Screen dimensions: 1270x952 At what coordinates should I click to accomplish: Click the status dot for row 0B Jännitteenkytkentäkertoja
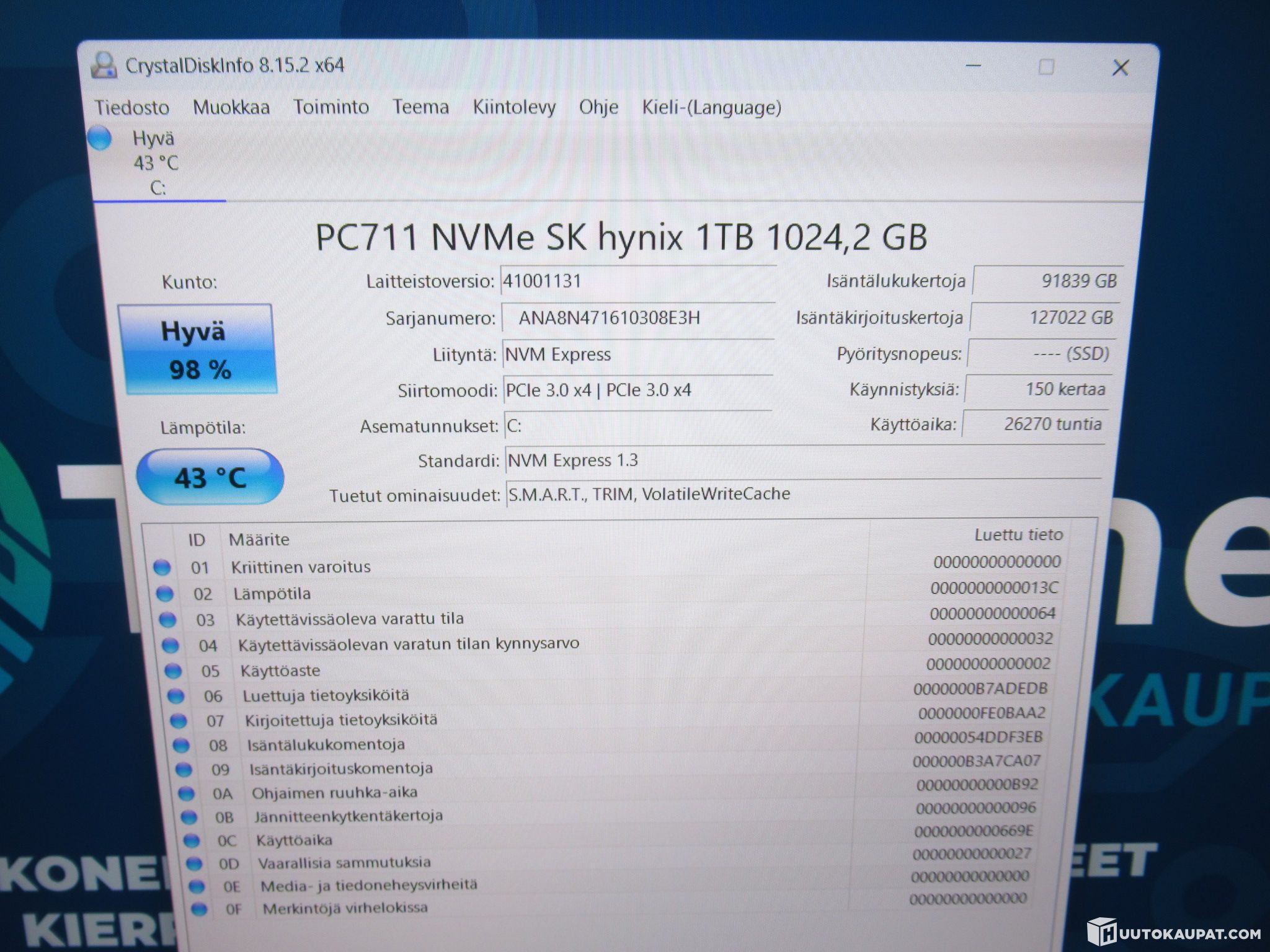coord(189,818)
